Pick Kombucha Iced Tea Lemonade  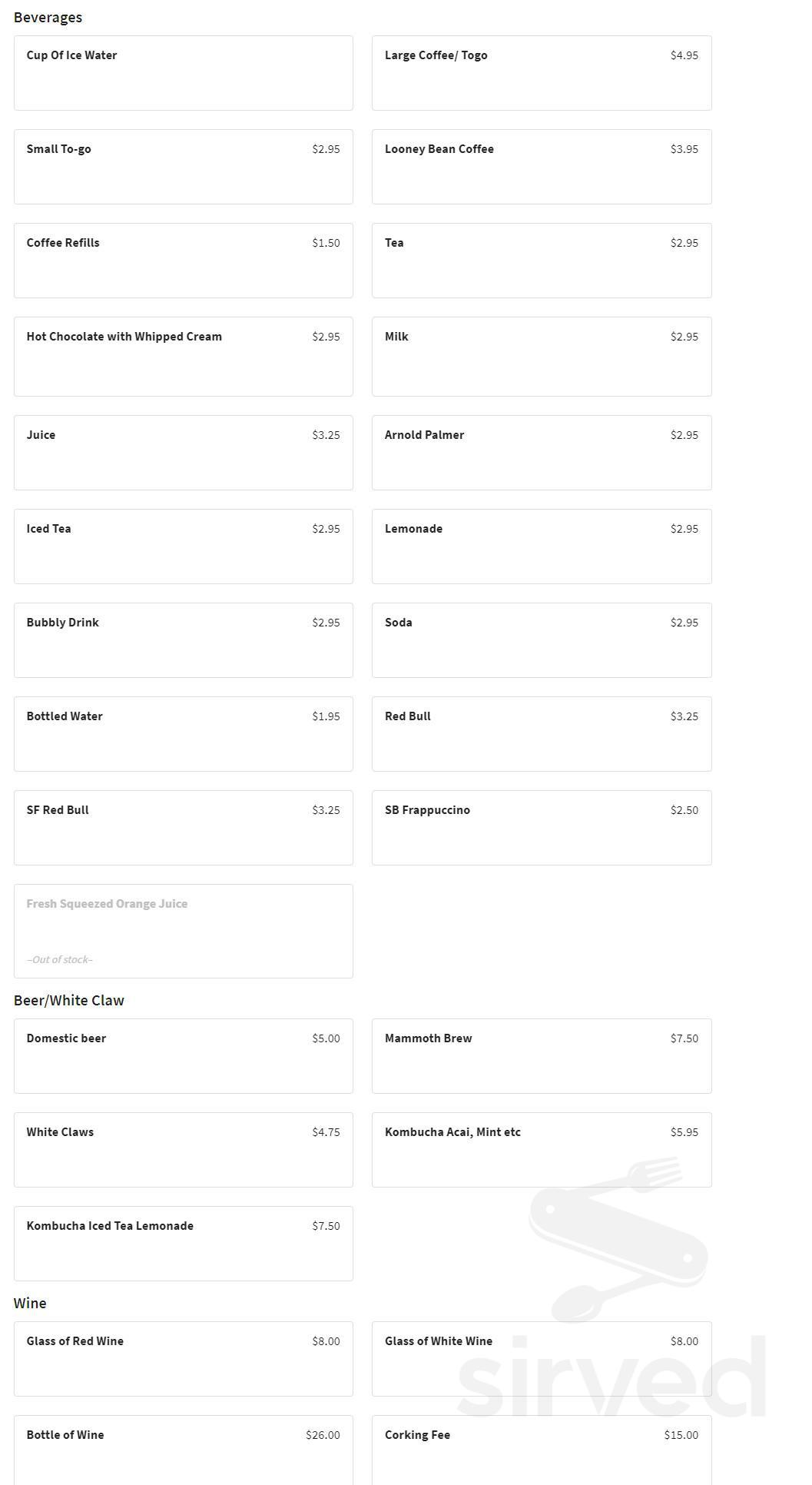tap(183, 1244)
